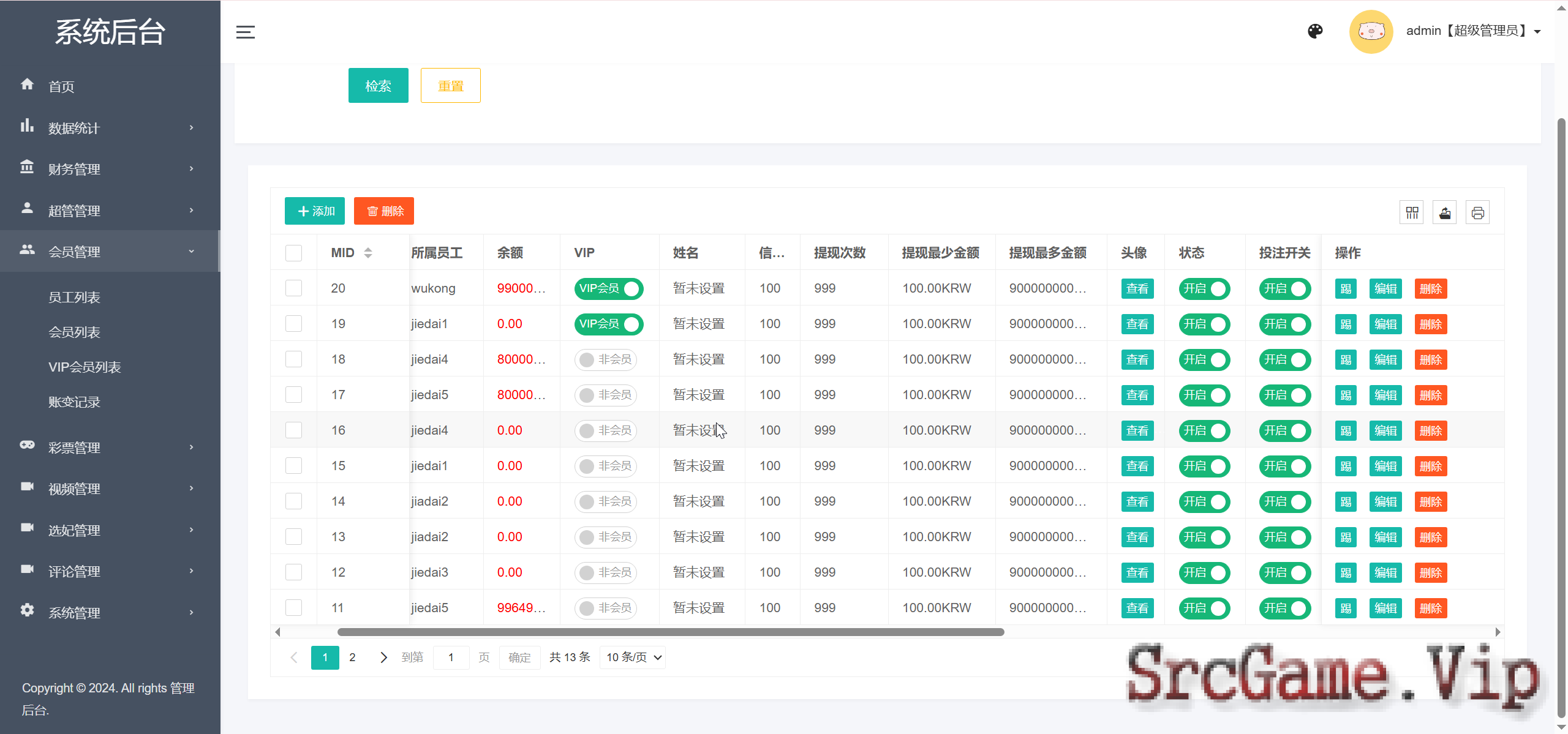Viewport: 1568px width, 734px height.
Task: Check the row checkbox for MID 20
Action: click(294, 288)
